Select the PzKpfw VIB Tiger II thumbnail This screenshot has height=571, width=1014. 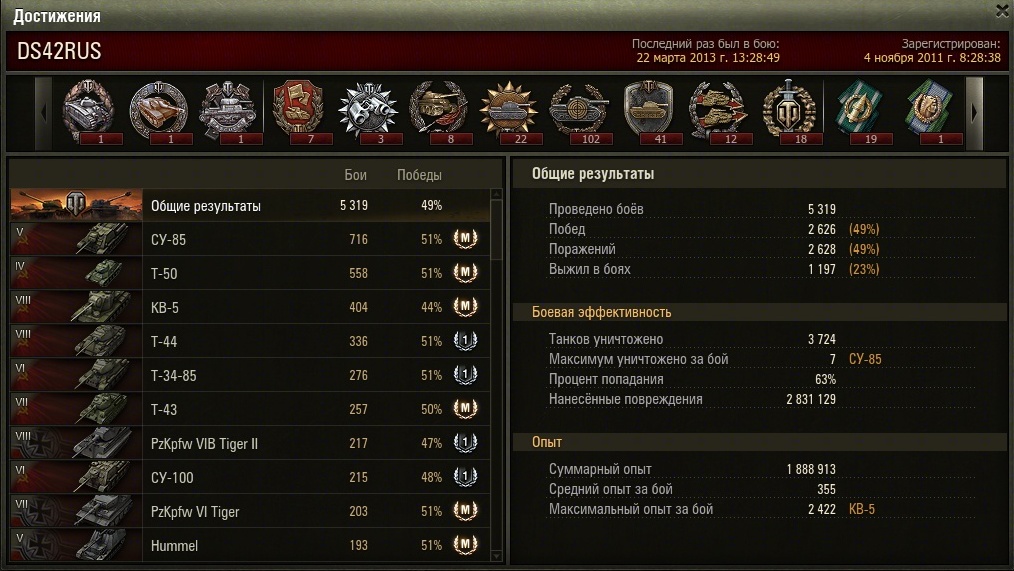coord(76,443)
